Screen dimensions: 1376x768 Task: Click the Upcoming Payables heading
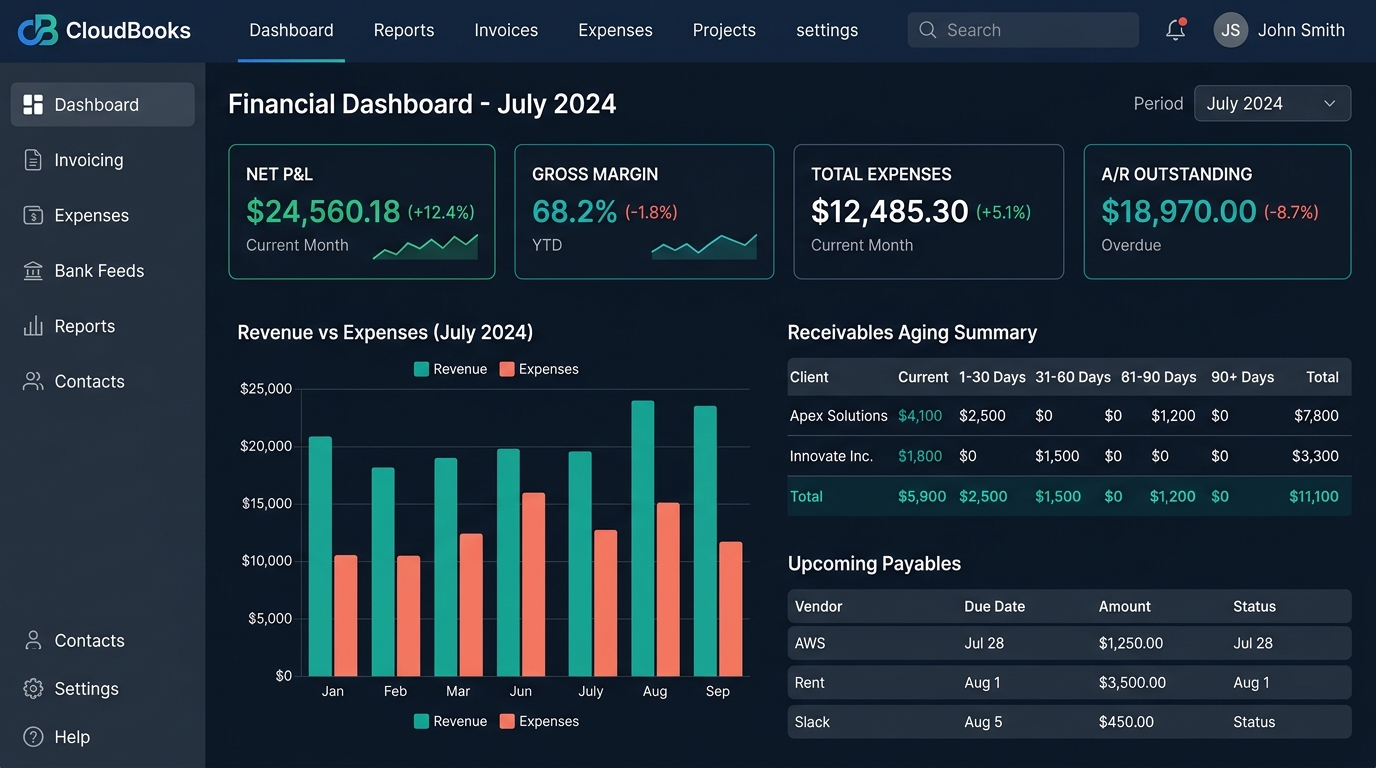coord(874,564)
